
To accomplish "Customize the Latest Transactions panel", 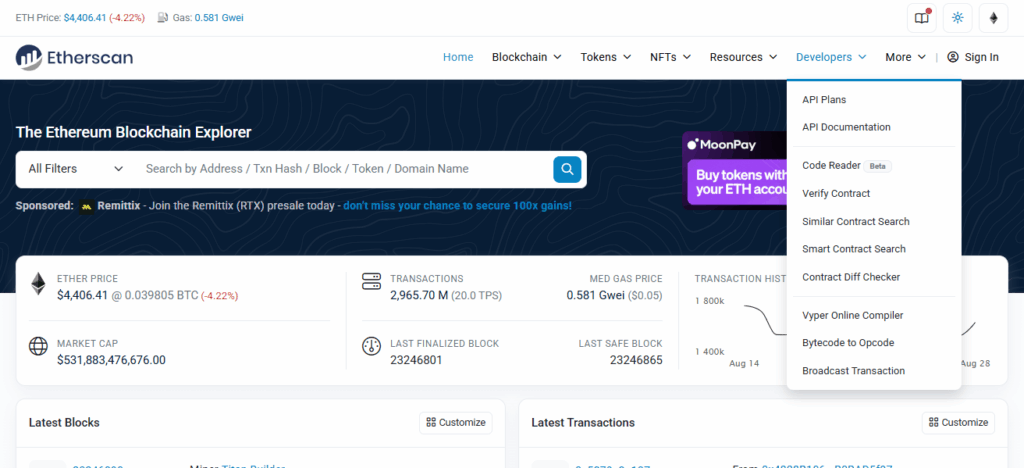I will (x=958, y=423).
